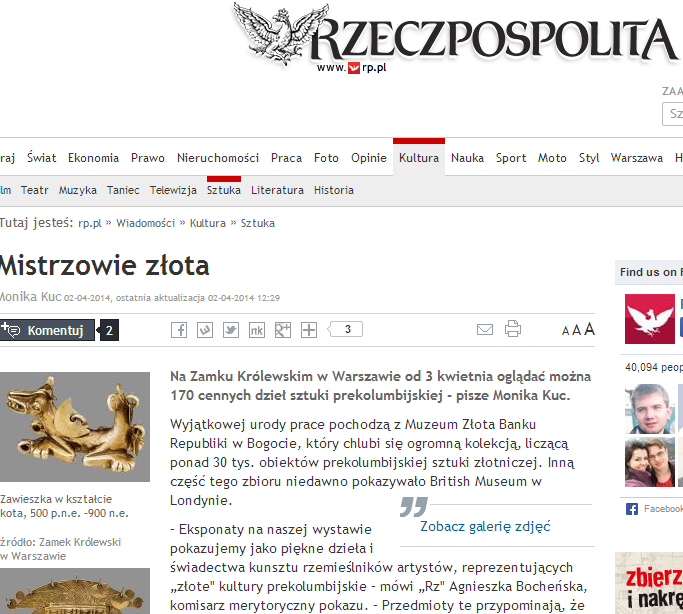Open the Prawo section
The image size is (683, 614).
pyautogui.click(x=148, y=158)
